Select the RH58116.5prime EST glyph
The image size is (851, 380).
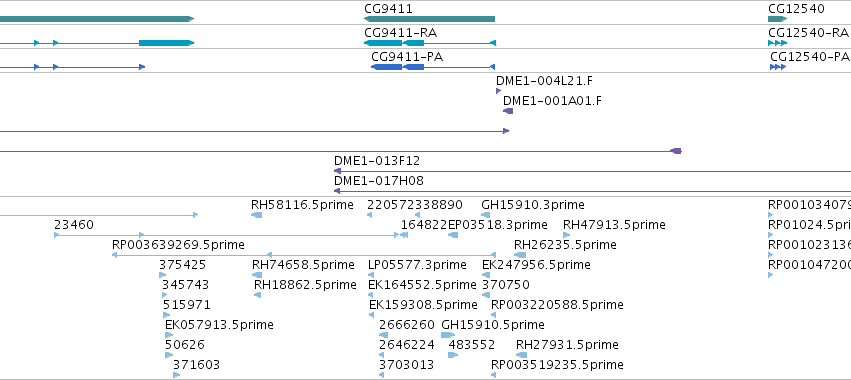(257, 215)
